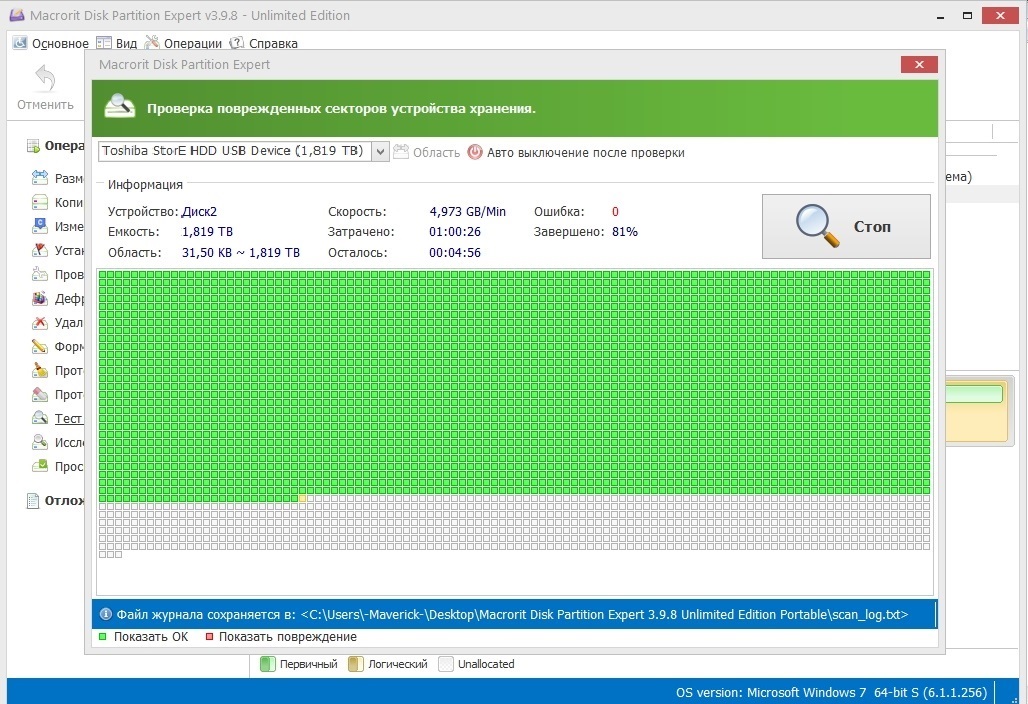This screenshot has height=704, width=1028.
Task: Click the Опера... operations panel header icon
Action: click(x=33, y=146)
